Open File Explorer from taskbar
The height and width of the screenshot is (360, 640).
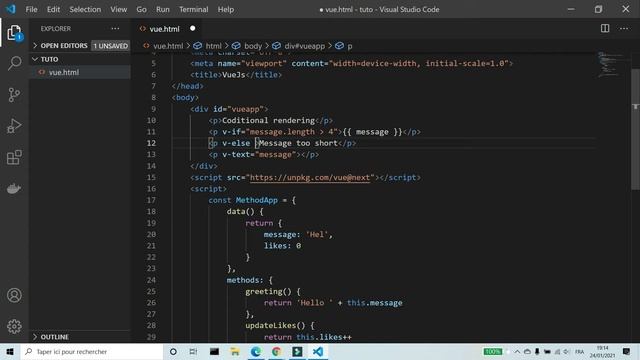[235, 351]
